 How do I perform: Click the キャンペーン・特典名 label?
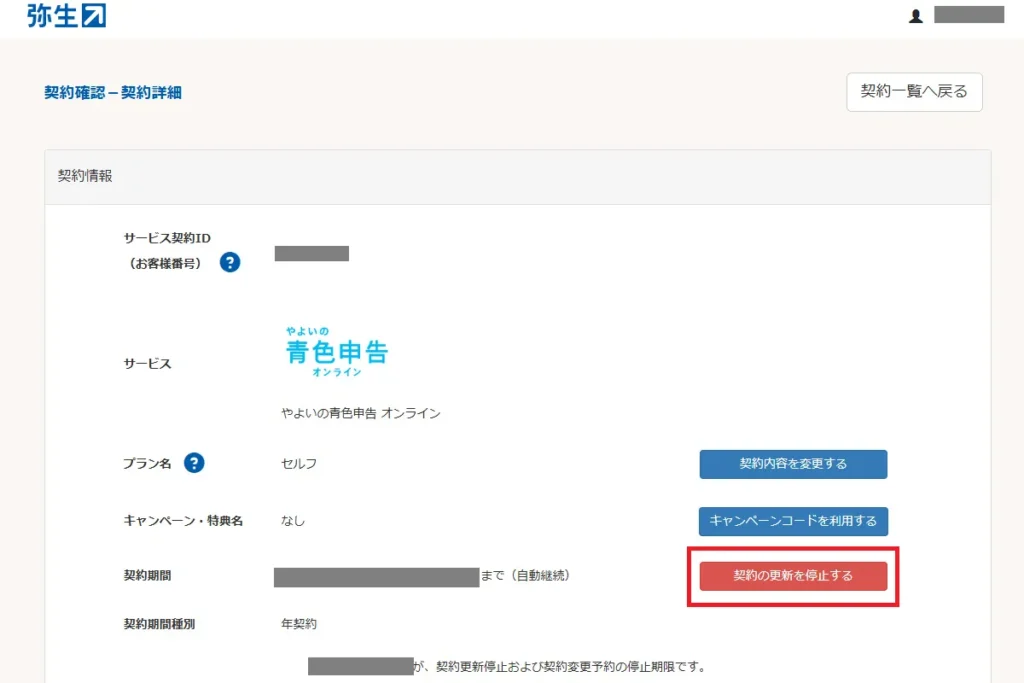click(183, 521)
